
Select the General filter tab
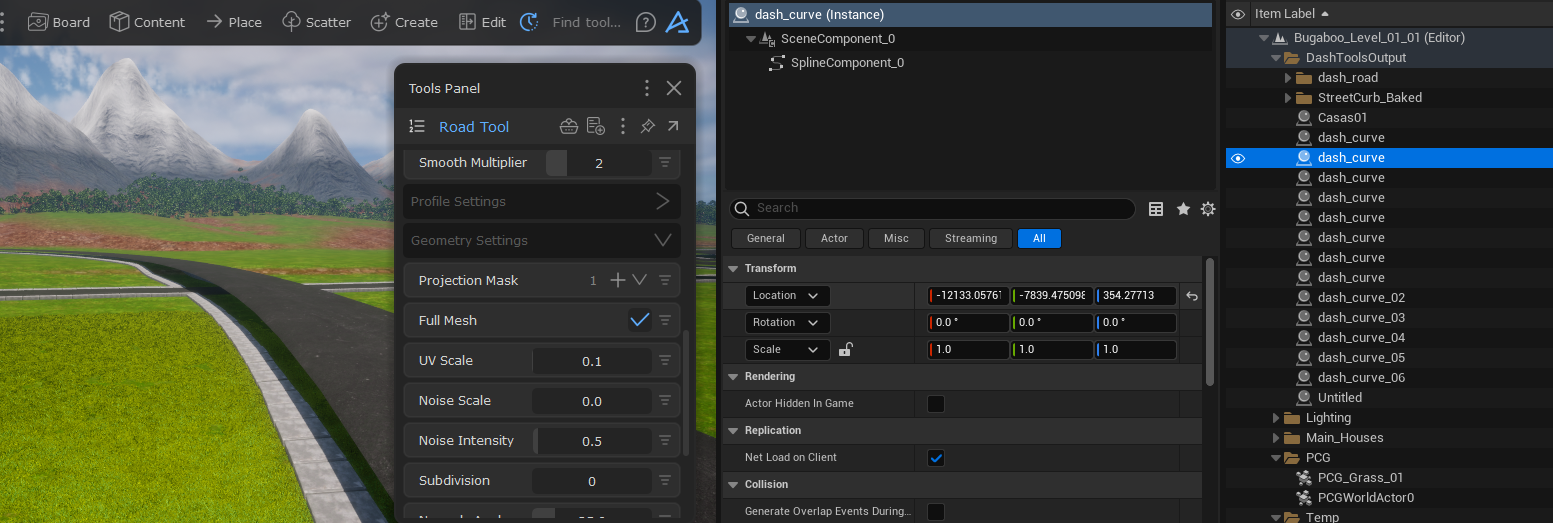coord(766,238)
